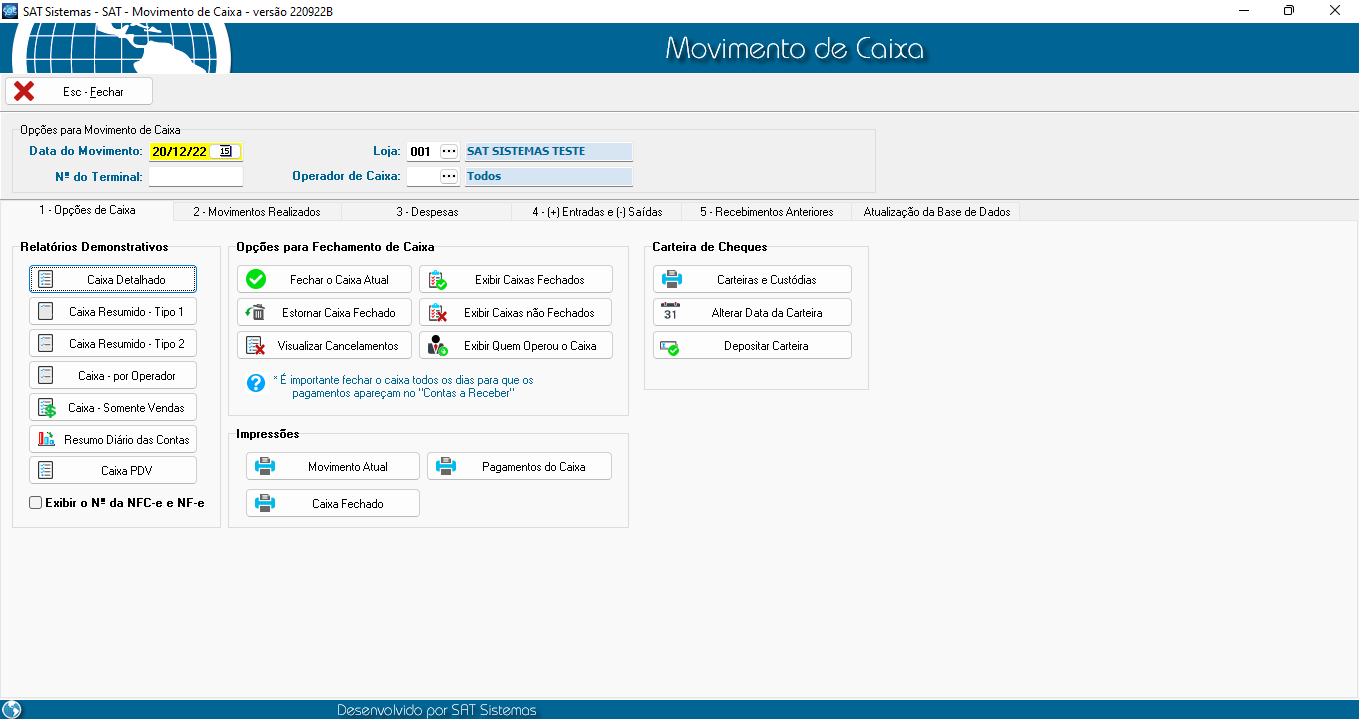Open the Caixa Detalhado report
Viewport: 1359px width, 719px height.
point(113,279)
